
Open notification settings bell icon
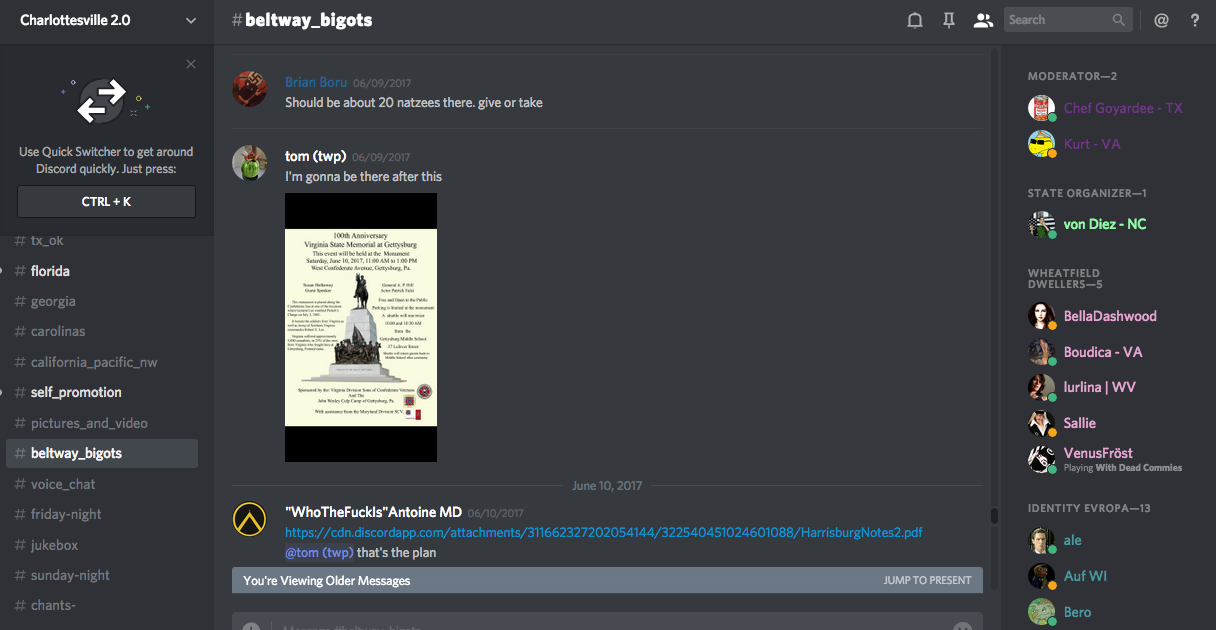pyautogui.click(x=914, y=20)
